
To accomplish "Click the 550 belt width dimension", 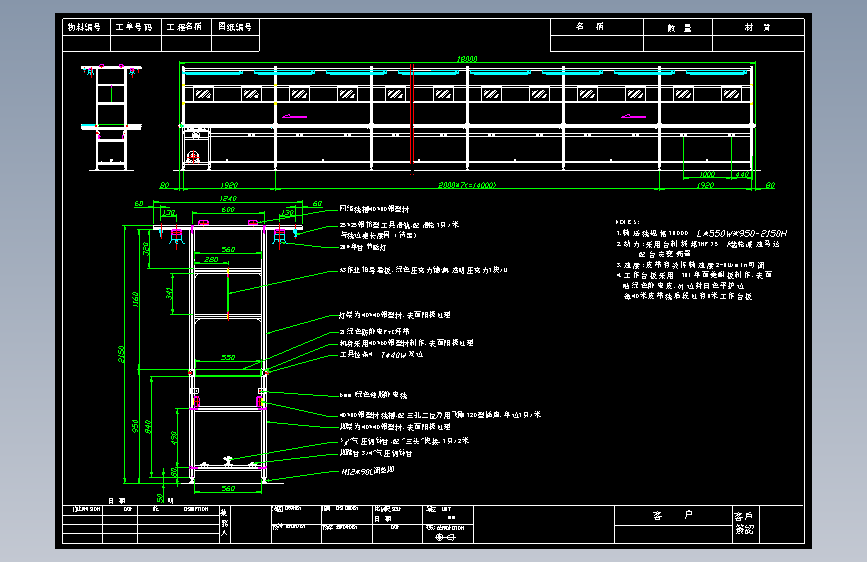I will 228,357.
